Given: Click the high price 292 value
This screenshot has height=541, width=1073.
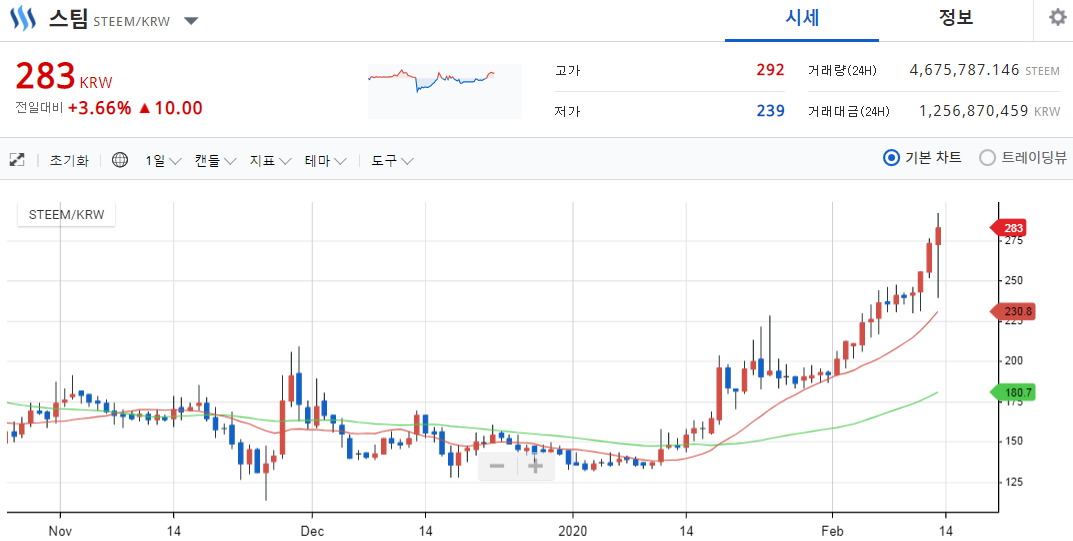Looking at the screenshot, I should coord(771,70).
